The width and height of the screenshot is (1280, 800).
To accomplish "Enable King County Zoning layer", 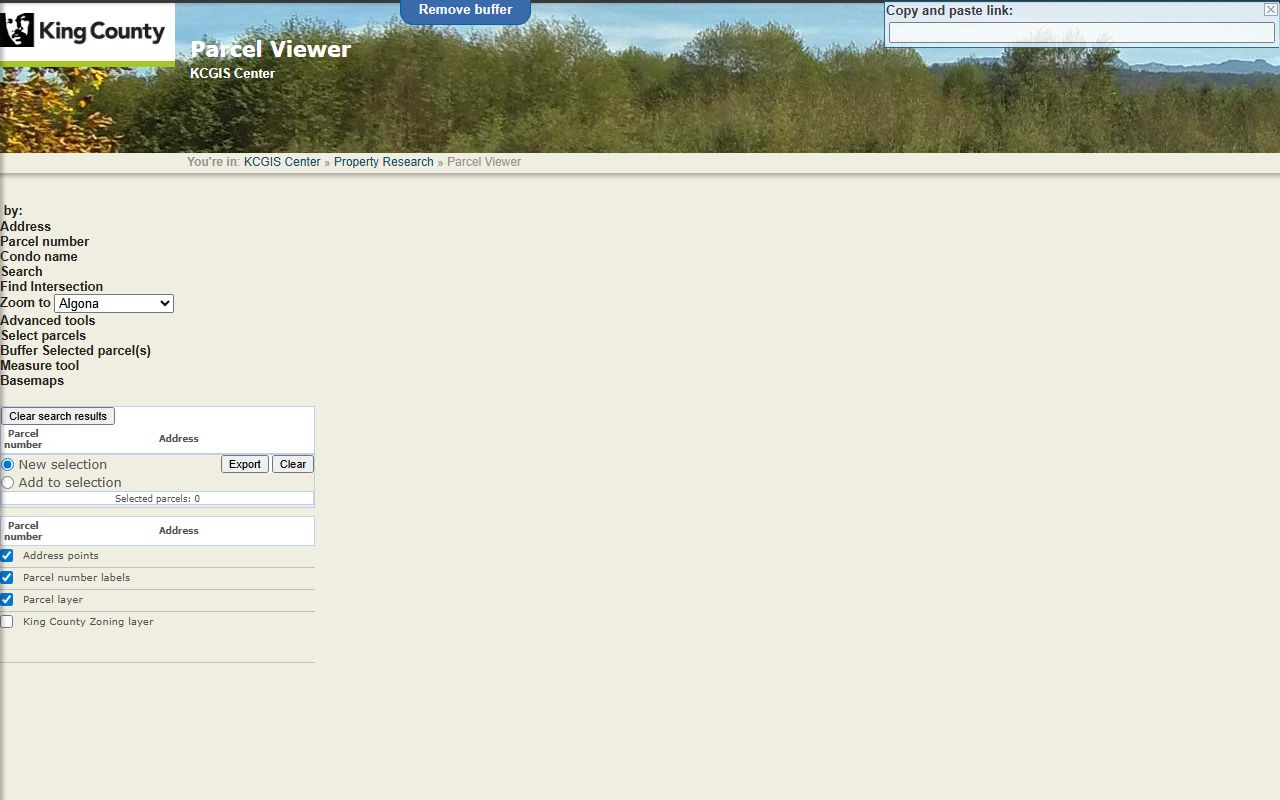I will tap(7, 622).
